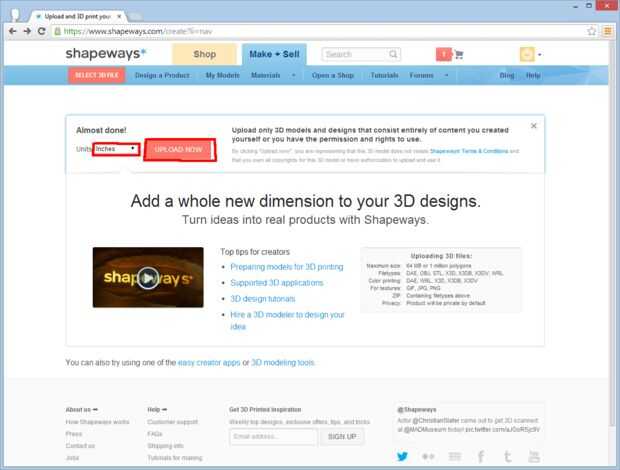Open My Models menu item
Screen dimensions: 620x470
coord(223,75)
